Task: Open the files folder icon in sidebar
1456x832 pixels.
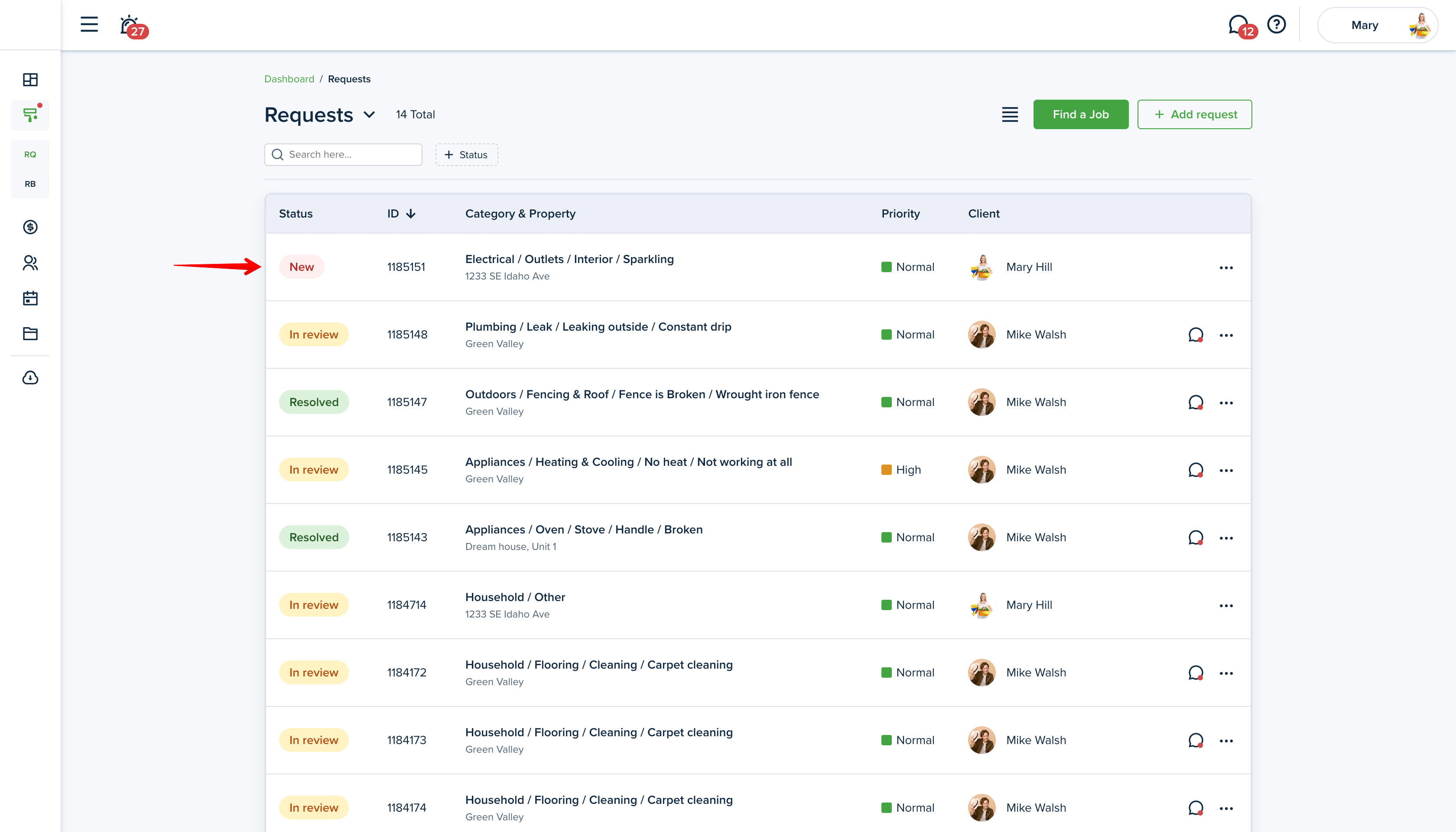Action: [30, 334]
